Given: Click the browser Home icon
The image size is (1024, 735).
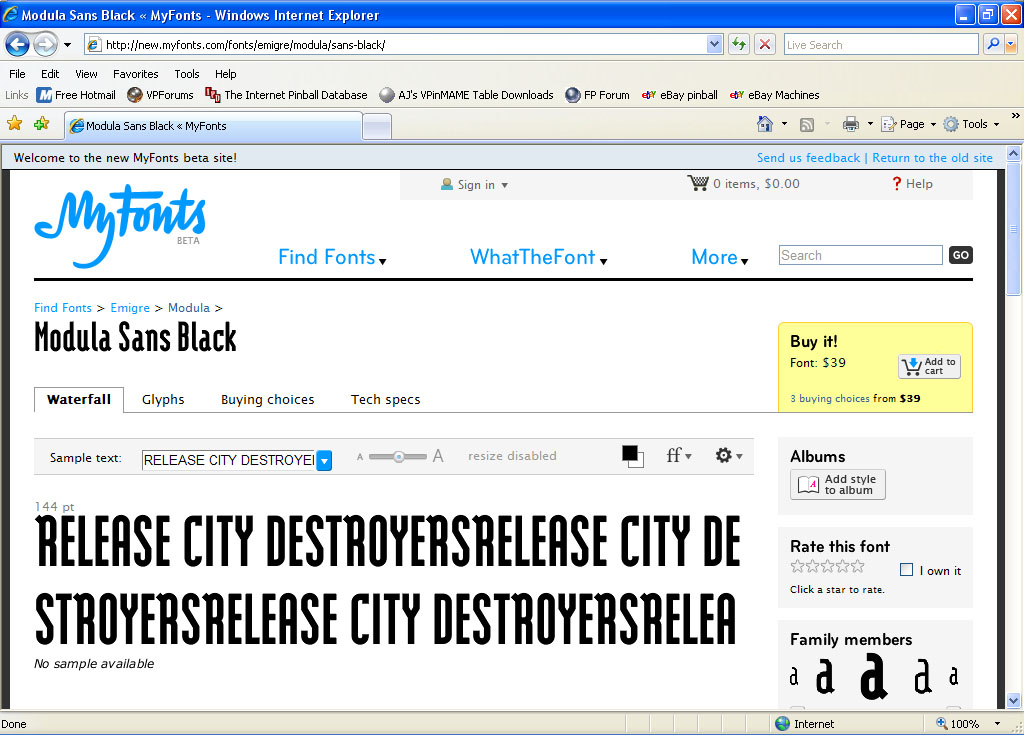Looking at the screenshot, I should (765, 124).
